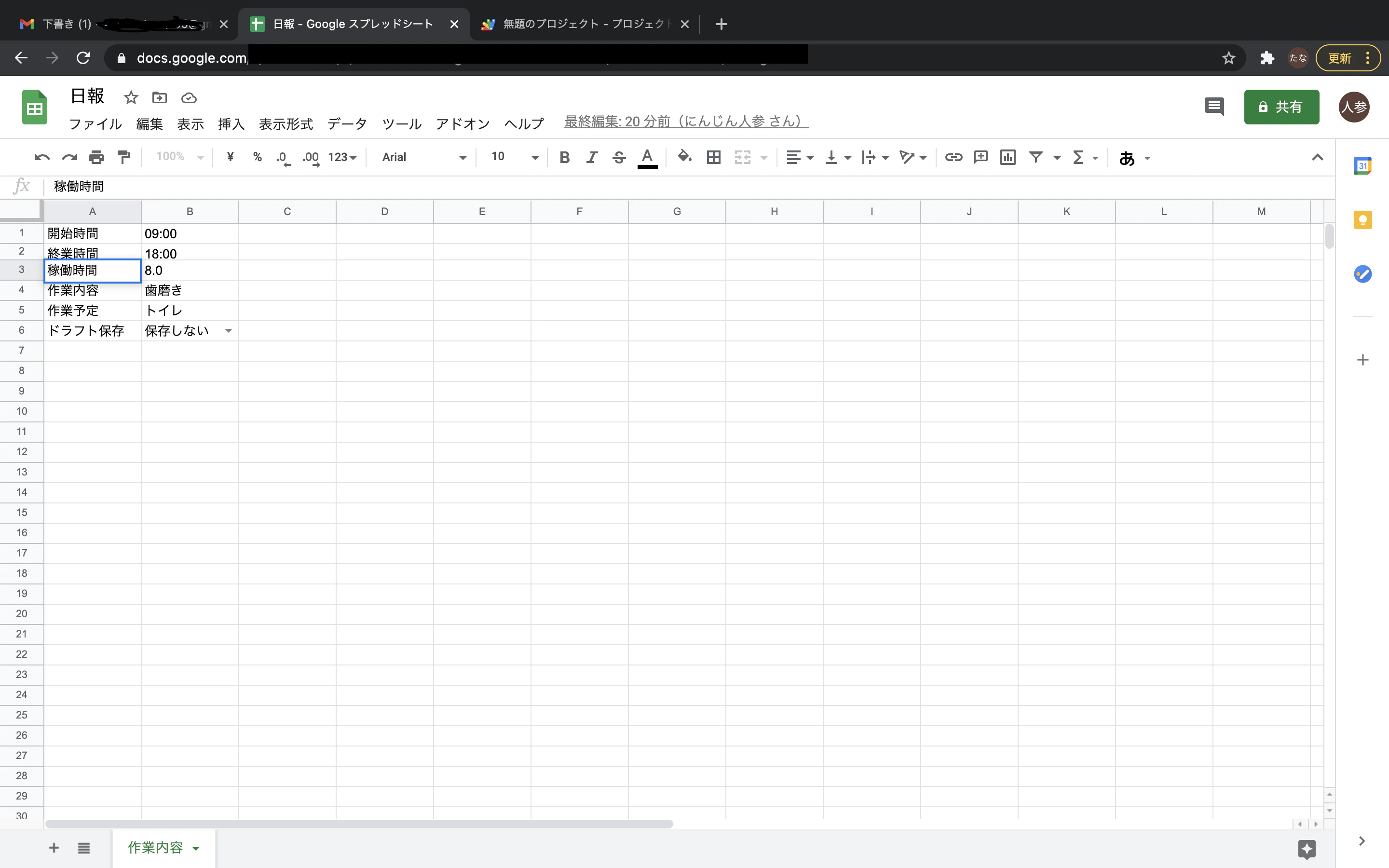Screen dimensions: 1389x868
Task: Insert a chart from the toolbar
Action: pyautogui.click(x=1008, y=157)
